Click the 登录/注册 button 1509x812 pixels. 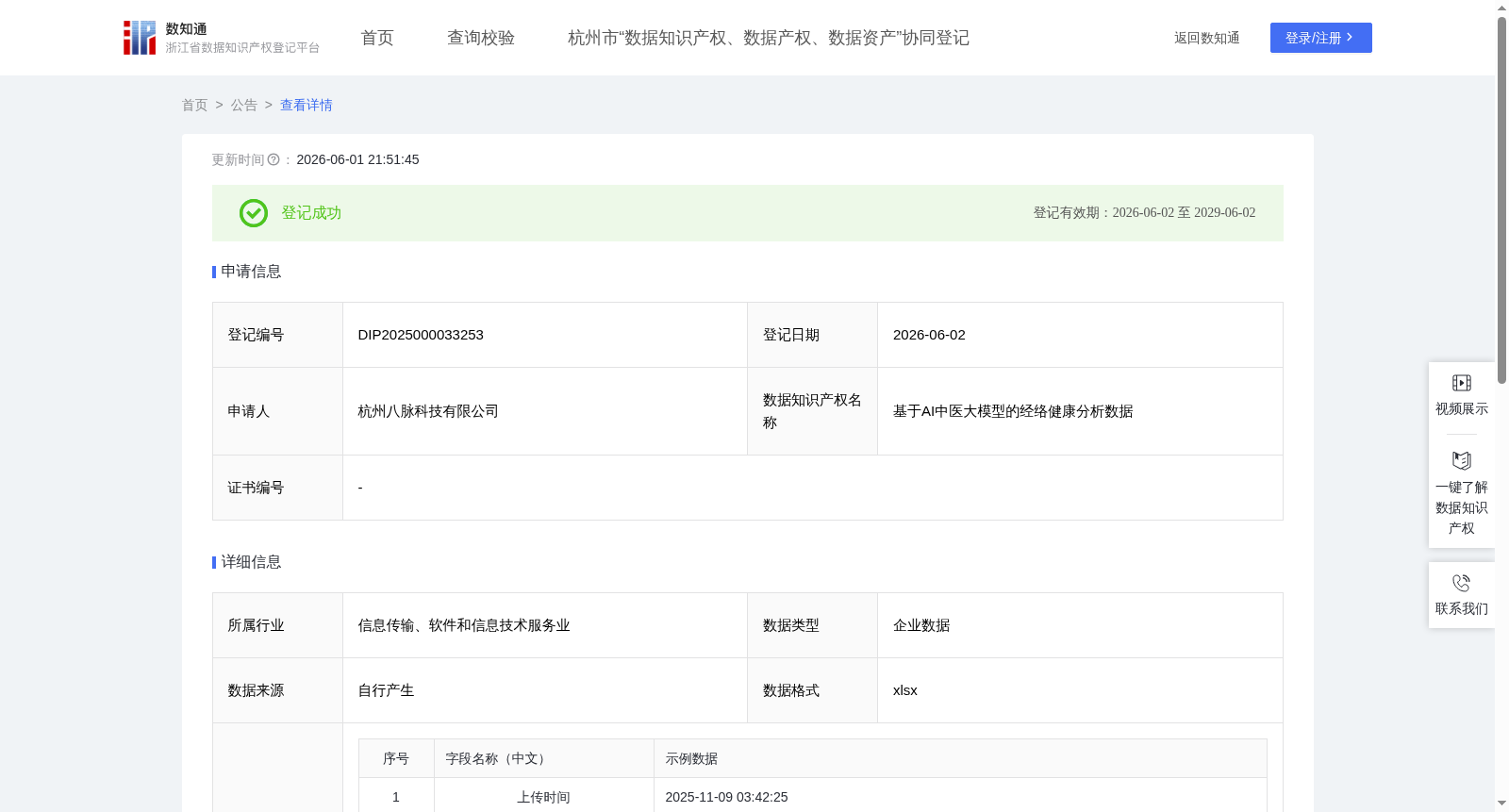(1320, 38)
